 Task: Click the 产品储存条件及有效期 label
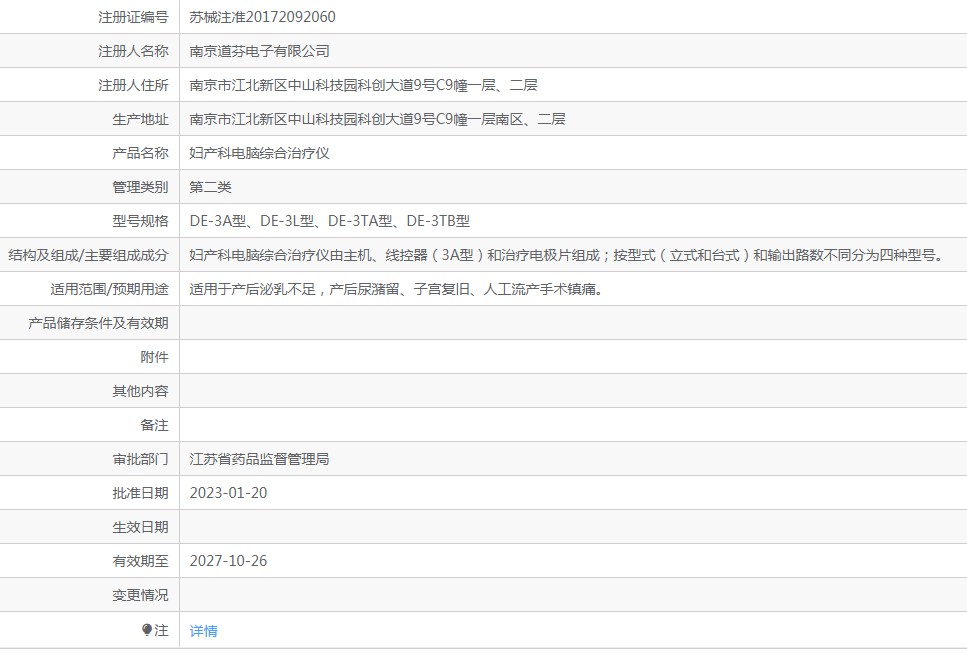click(x=98, y=323)
